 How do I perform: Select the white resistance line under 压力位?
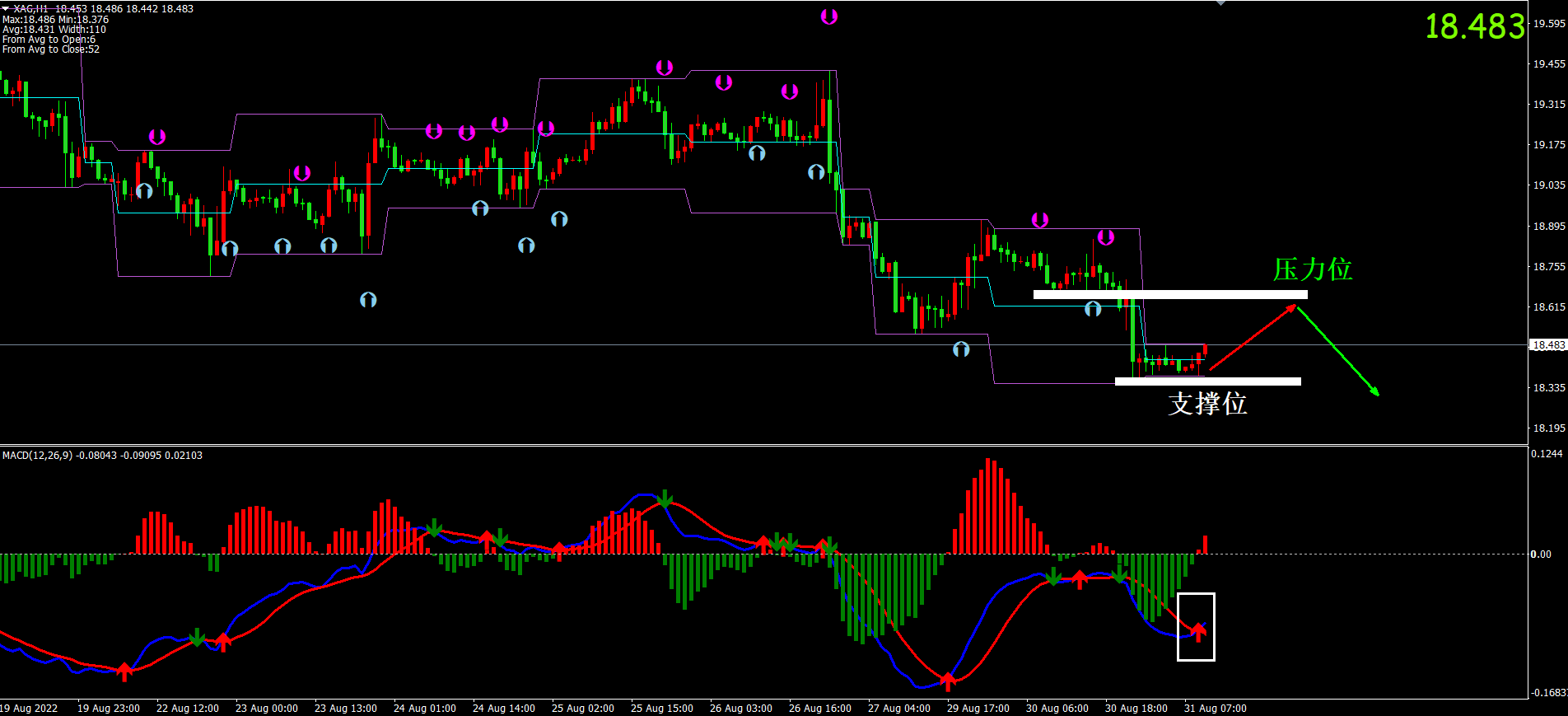[x=1169, y=294]
